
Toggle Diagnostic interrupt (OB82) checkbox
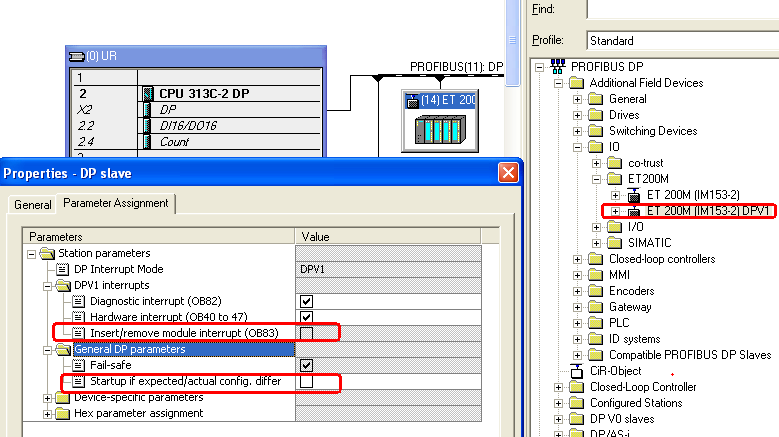(x=307, y=301)
